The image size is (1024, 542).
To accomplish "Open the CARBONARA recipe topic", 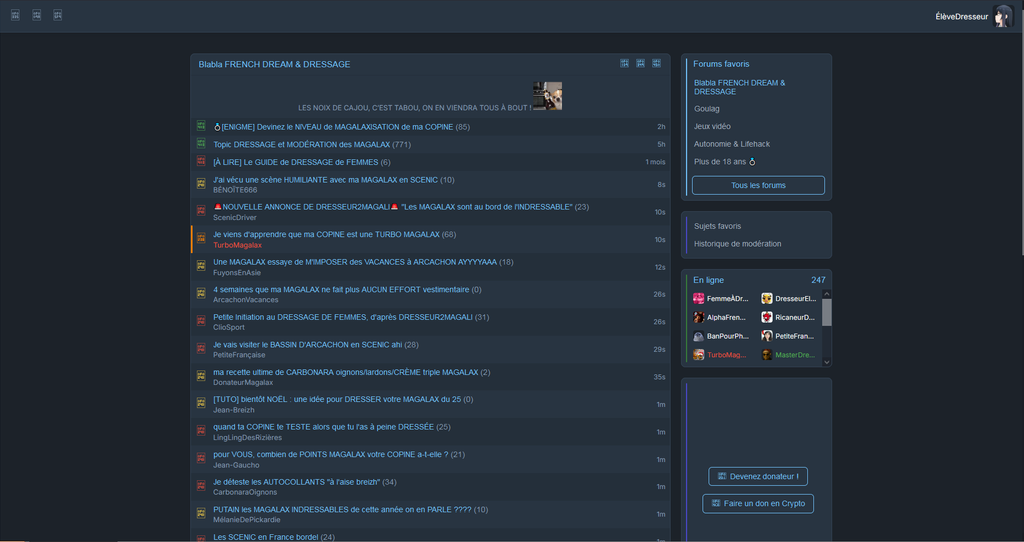I will click(x=345, y=372).
